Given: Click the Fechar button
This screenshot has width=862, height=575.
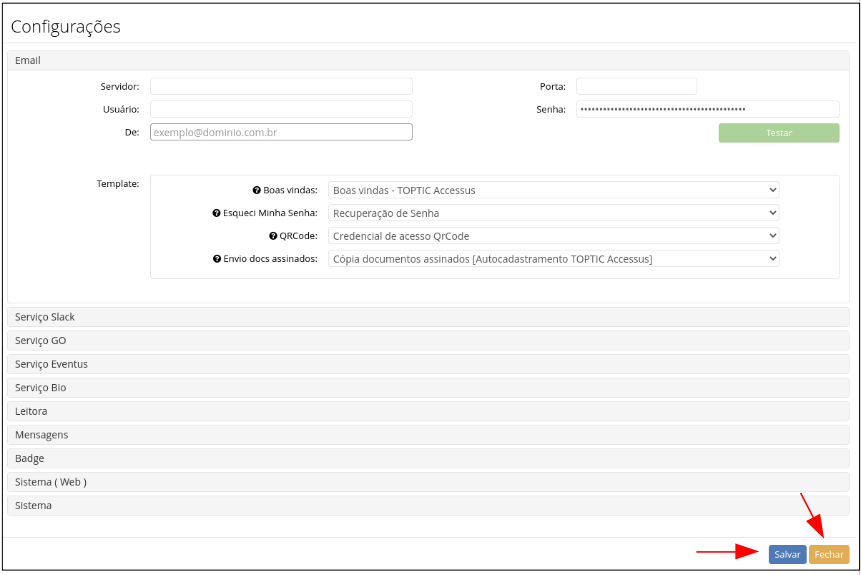Looking at the screenshot, I should click(x=829, y=554).
